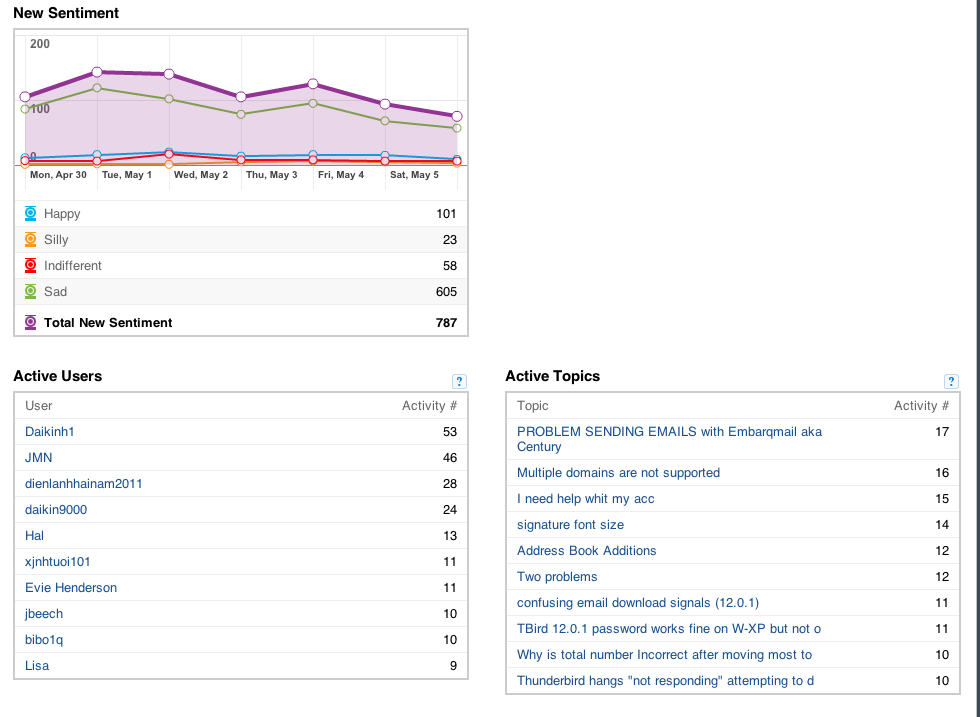Open Evie Henderson user link

(71, 588)
